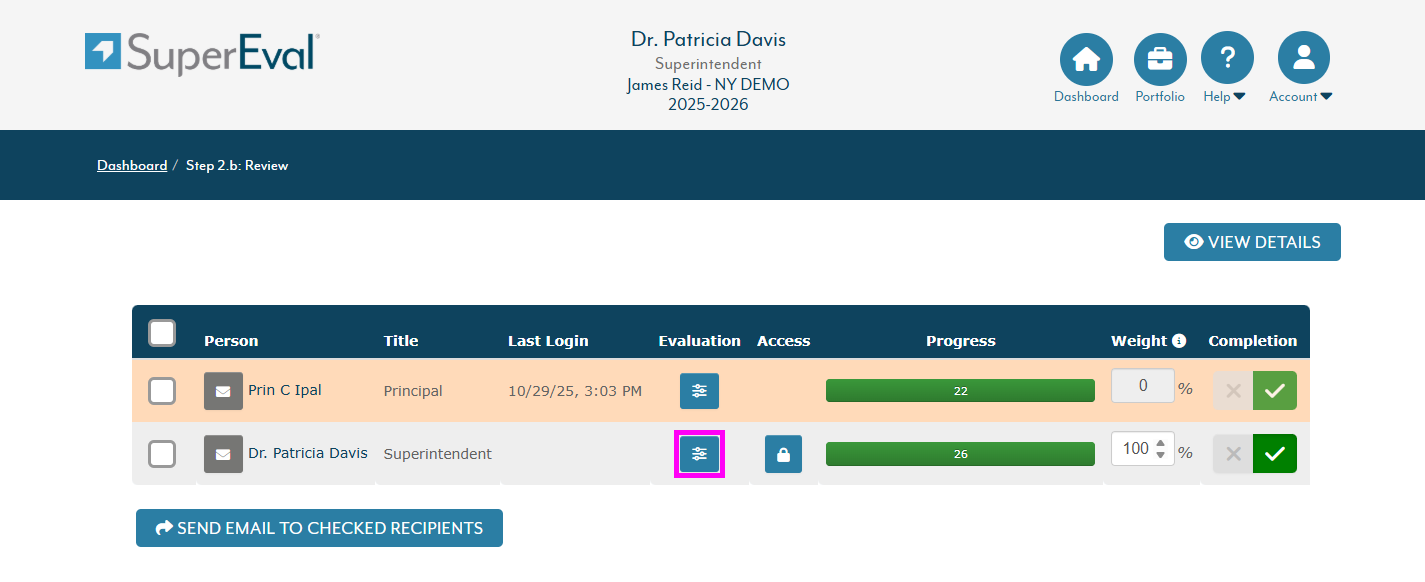Mark Dr. Patricia Davis complete with green checkmark
This screenshot has height=582, width=1425.
(x=1274, y=454)
